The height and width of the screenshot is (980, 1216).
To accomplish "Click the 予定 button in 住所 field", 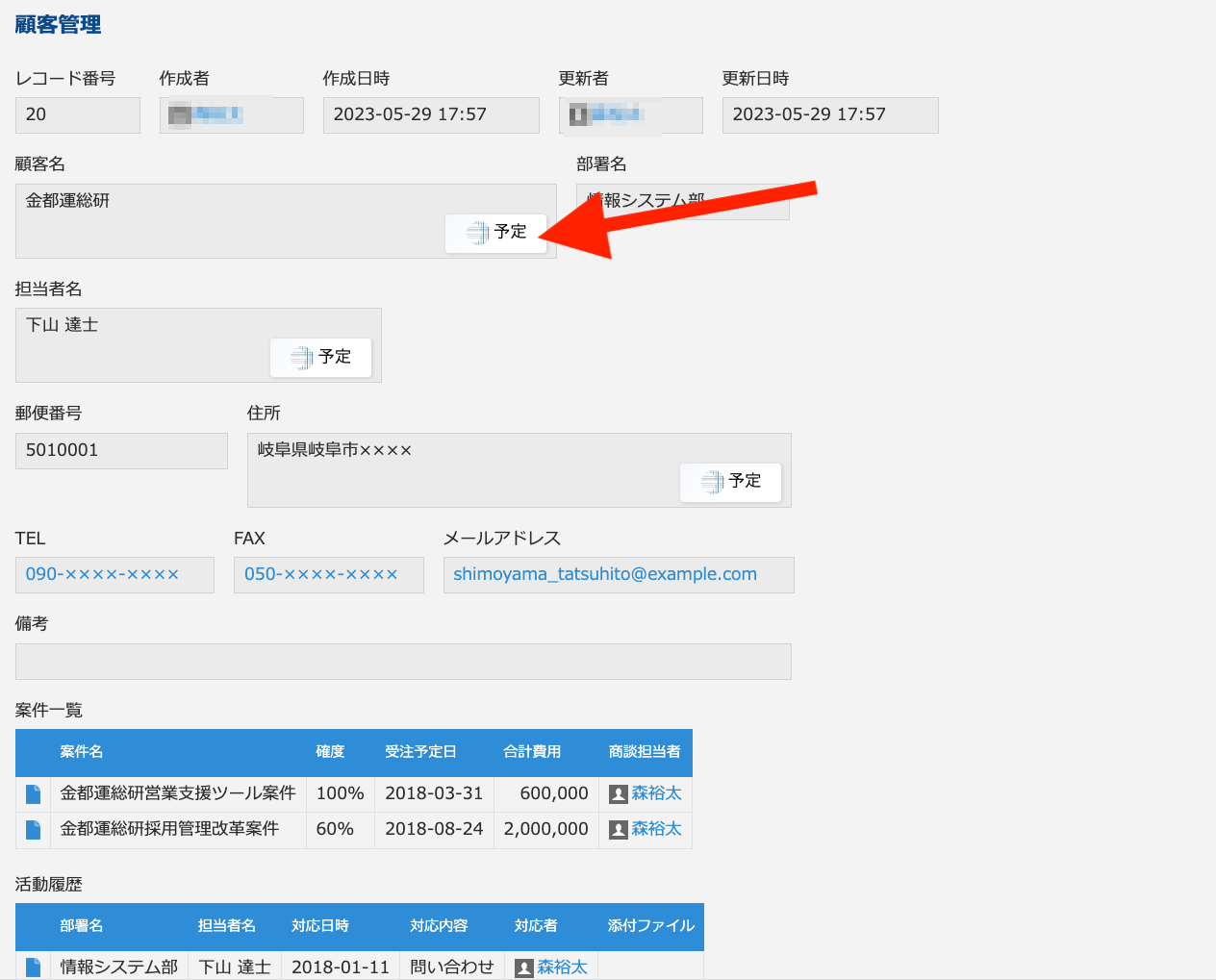I will tap(730, 482).
